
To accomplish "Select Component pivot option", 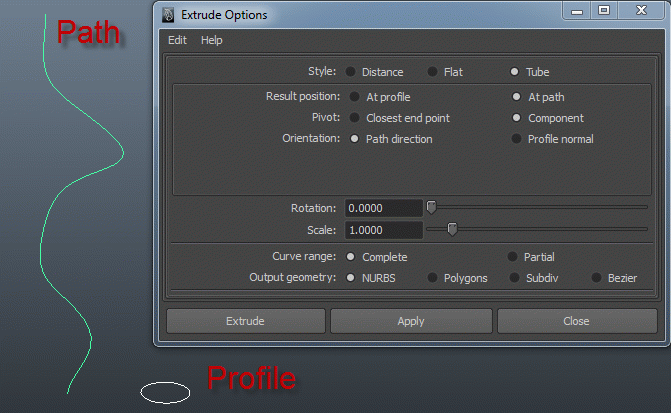I will click(x=517, y=118).
